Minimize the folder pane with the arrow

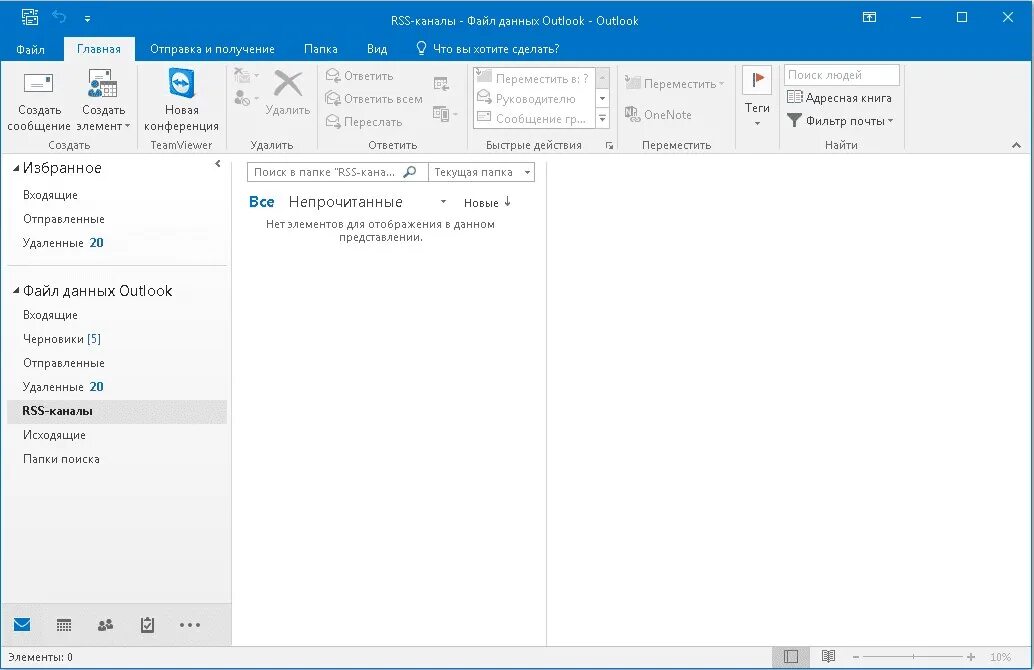pyautogui.click(x=218, y=164)
